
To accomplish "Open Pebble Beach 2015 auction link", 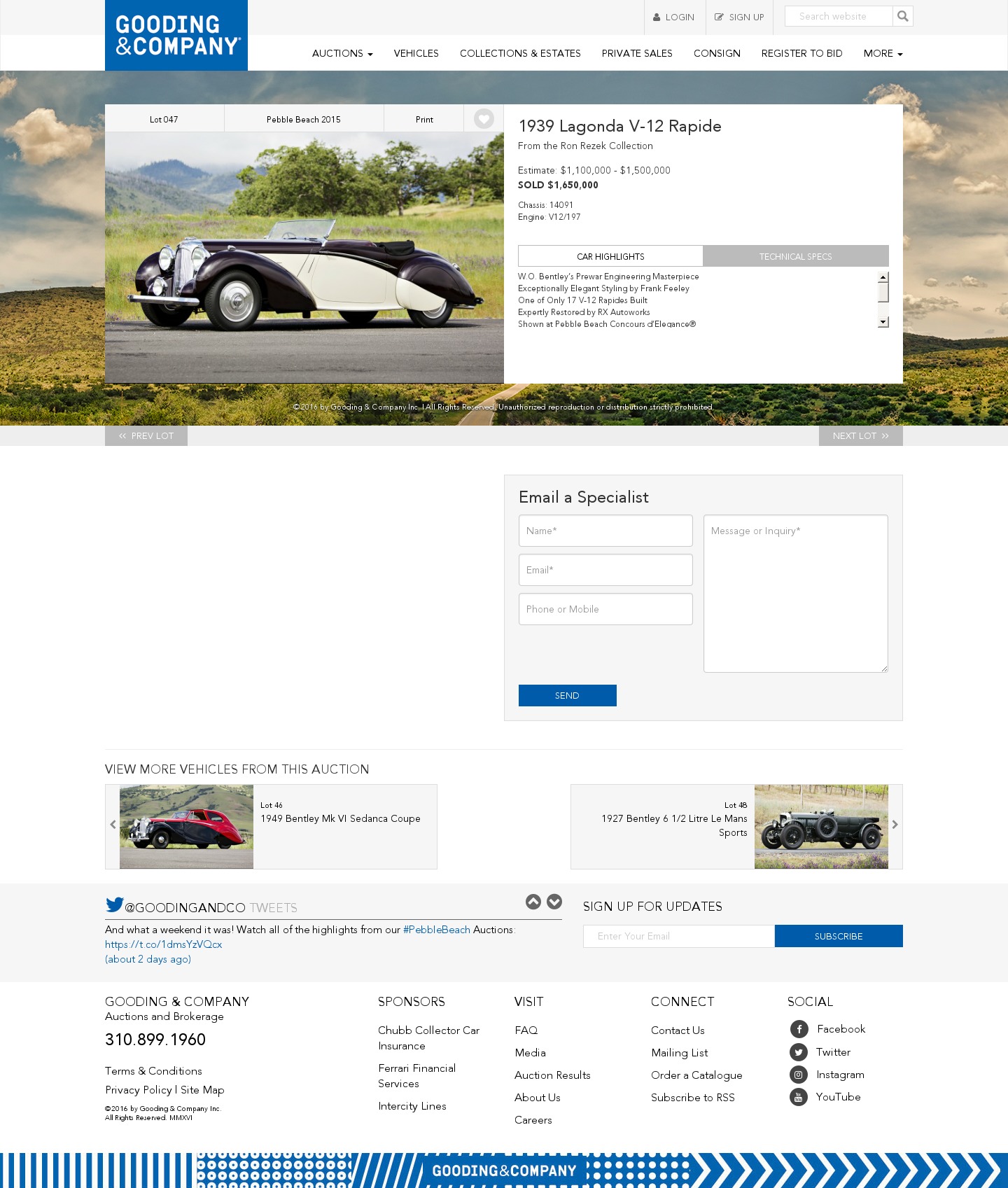I will coord(304,119).
